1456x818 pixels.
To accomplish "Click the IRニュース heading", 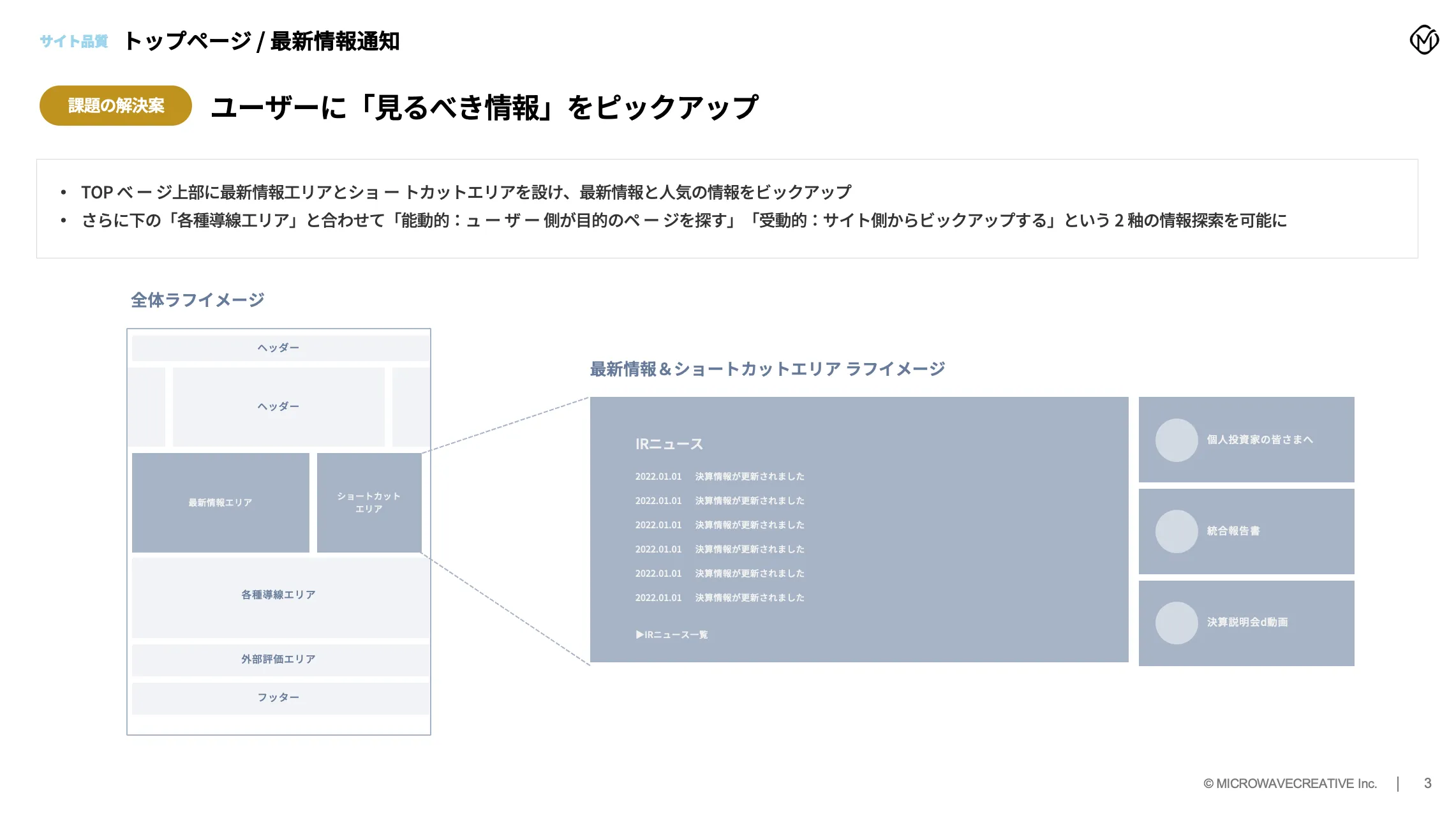I will point(669,444).
